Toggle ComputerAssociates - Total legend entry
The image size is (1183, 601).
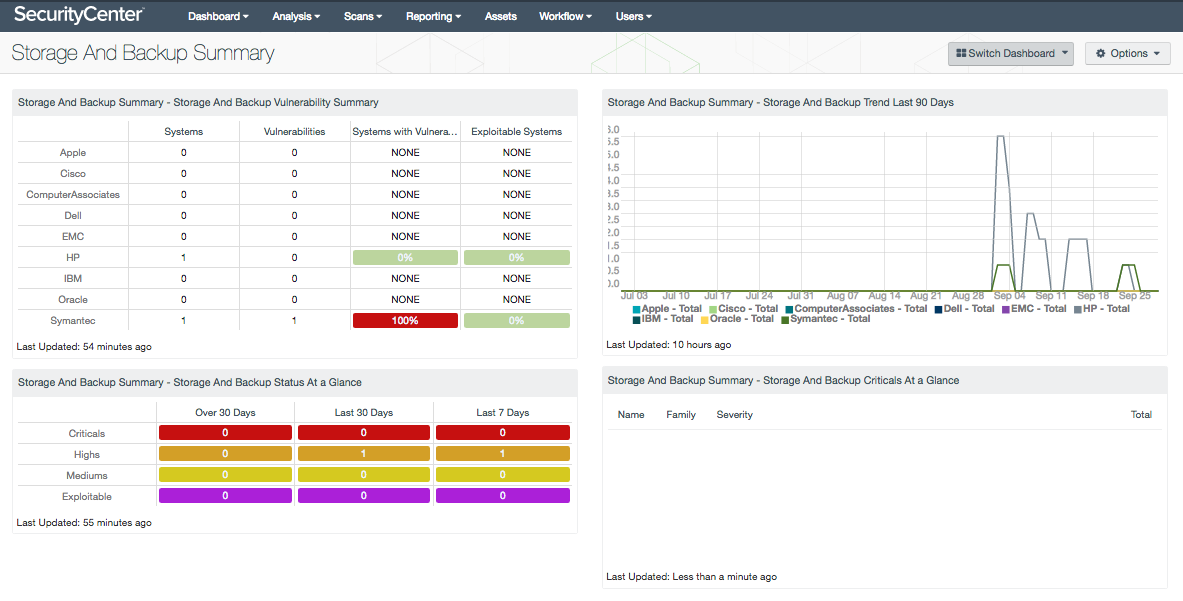856,308
